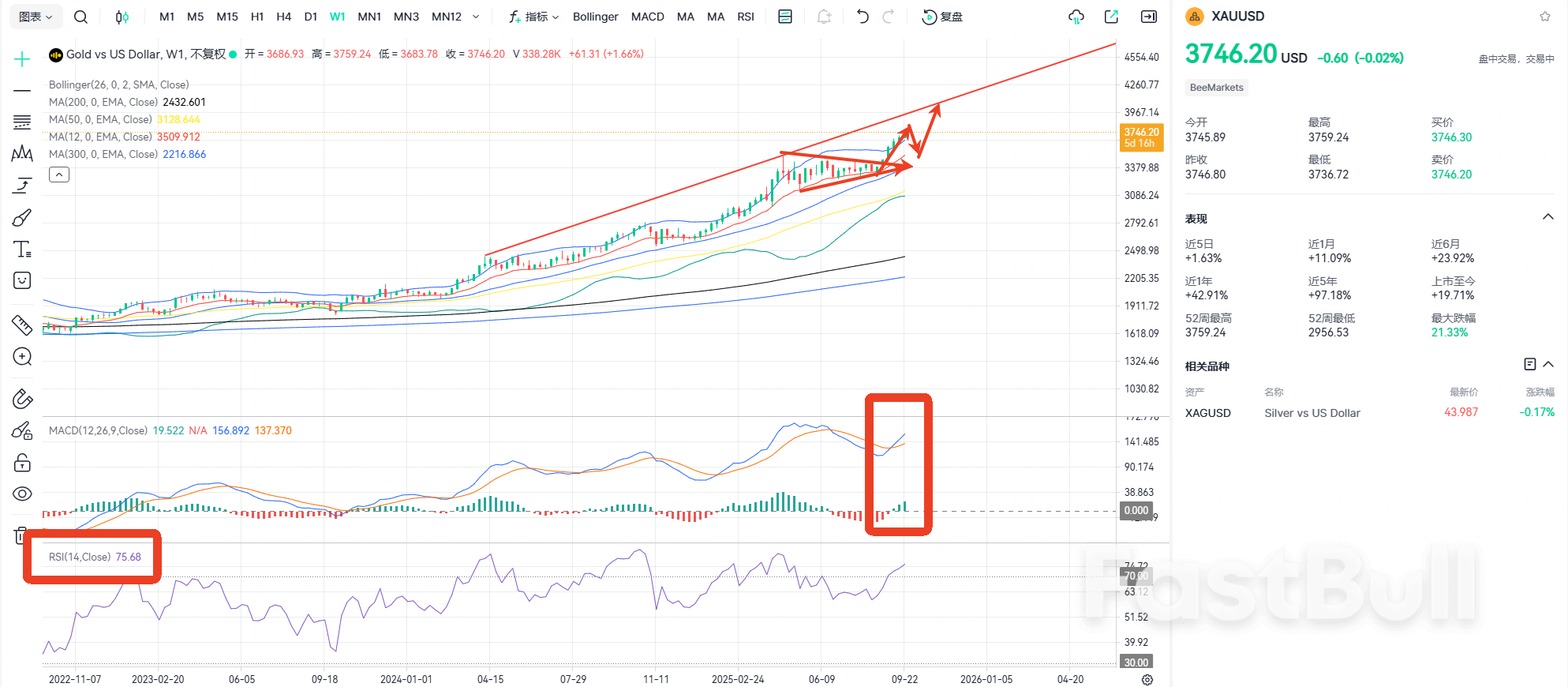Open XAGUSD in related symbols list

[1208, 413]
